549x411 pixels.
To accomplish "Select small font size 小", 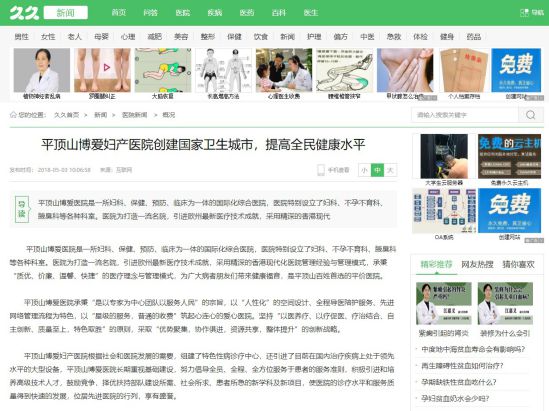I will (364, 170).
